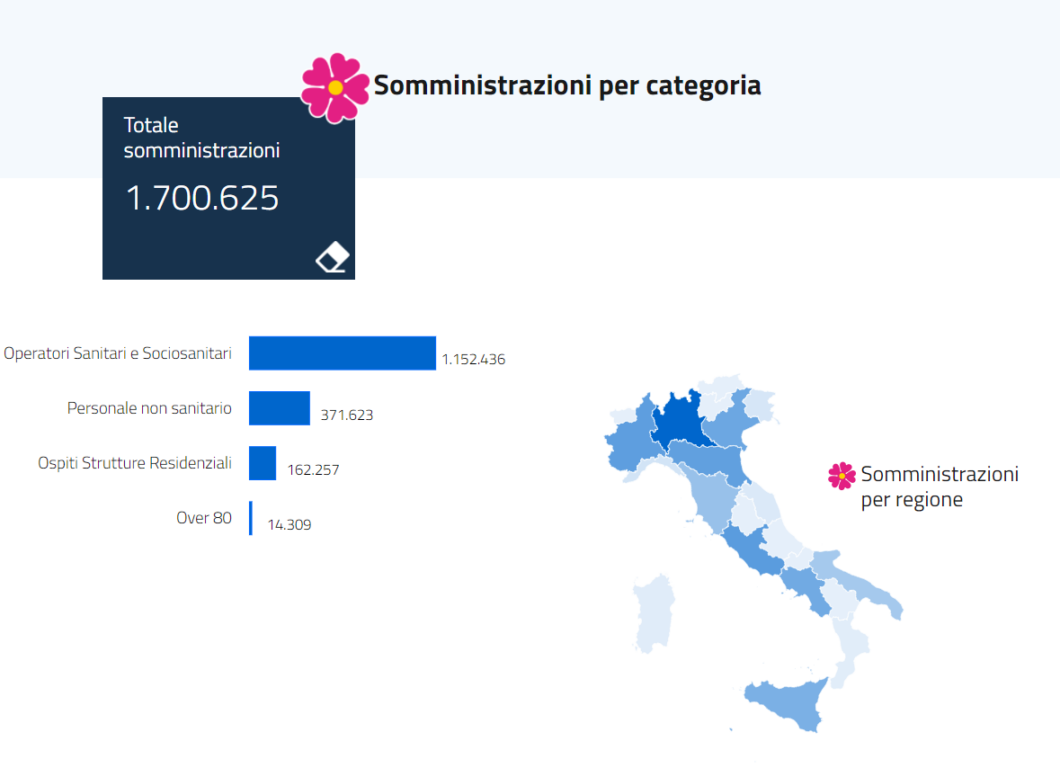Click the pink flower beside Somministrazioni per categoria
Screen dimensions: 1060x768
pos(335,88)
